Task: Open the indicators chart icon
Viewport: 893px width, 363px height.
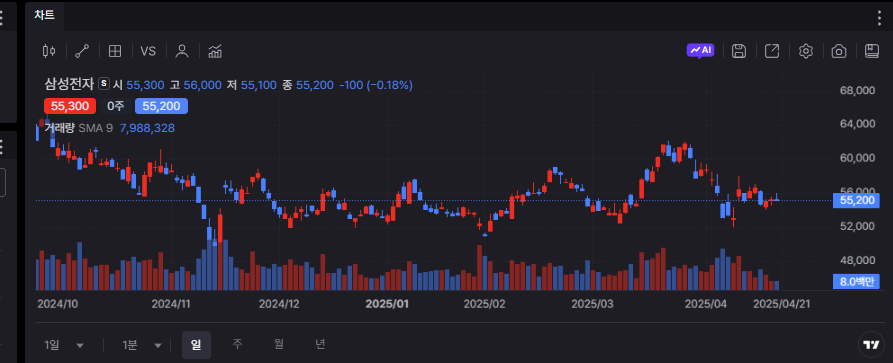Action: coord(215,51)
